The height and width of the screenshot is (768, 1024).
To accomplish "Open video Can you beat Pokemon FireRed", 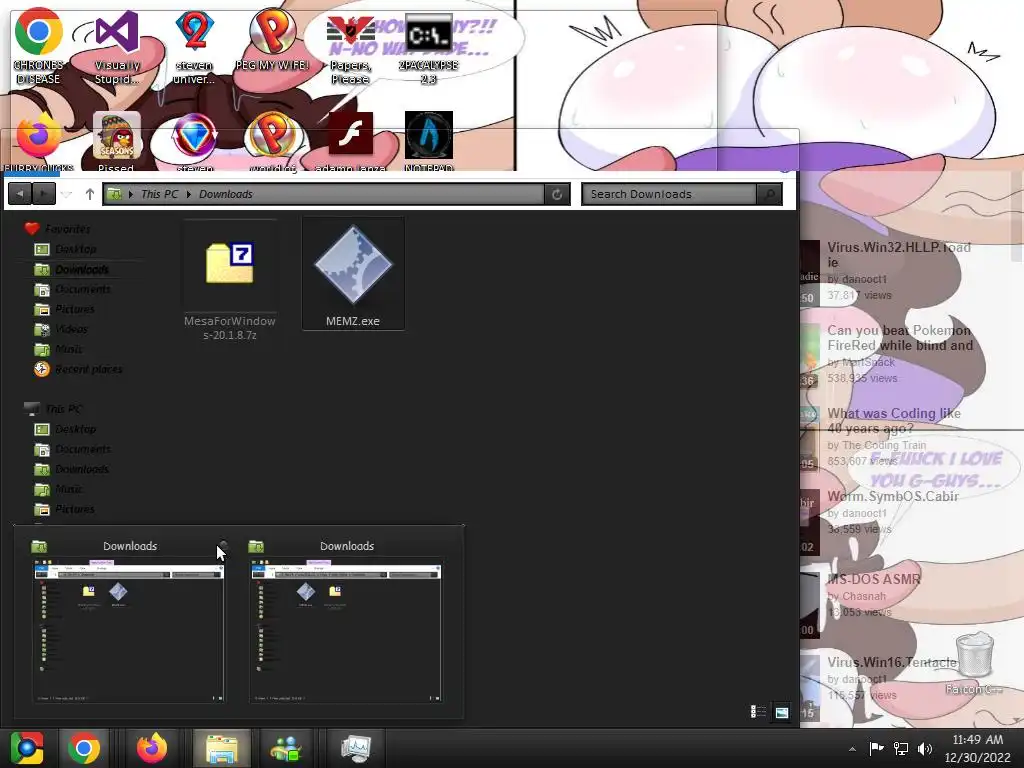I will (x=900, y=338).
